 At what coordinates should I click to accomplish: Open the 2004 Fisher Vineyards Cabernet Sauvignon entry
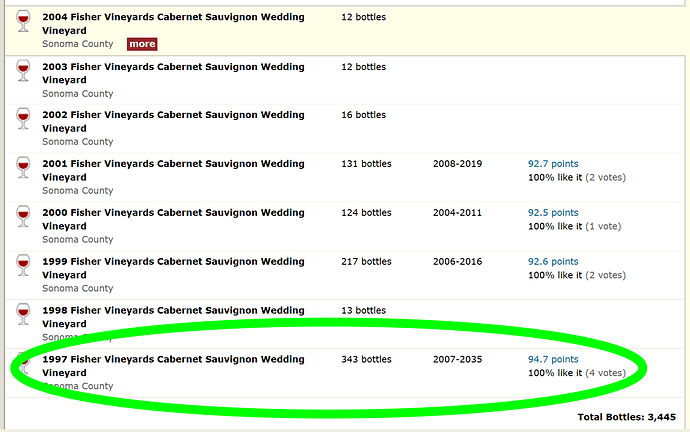click(173, 24)
